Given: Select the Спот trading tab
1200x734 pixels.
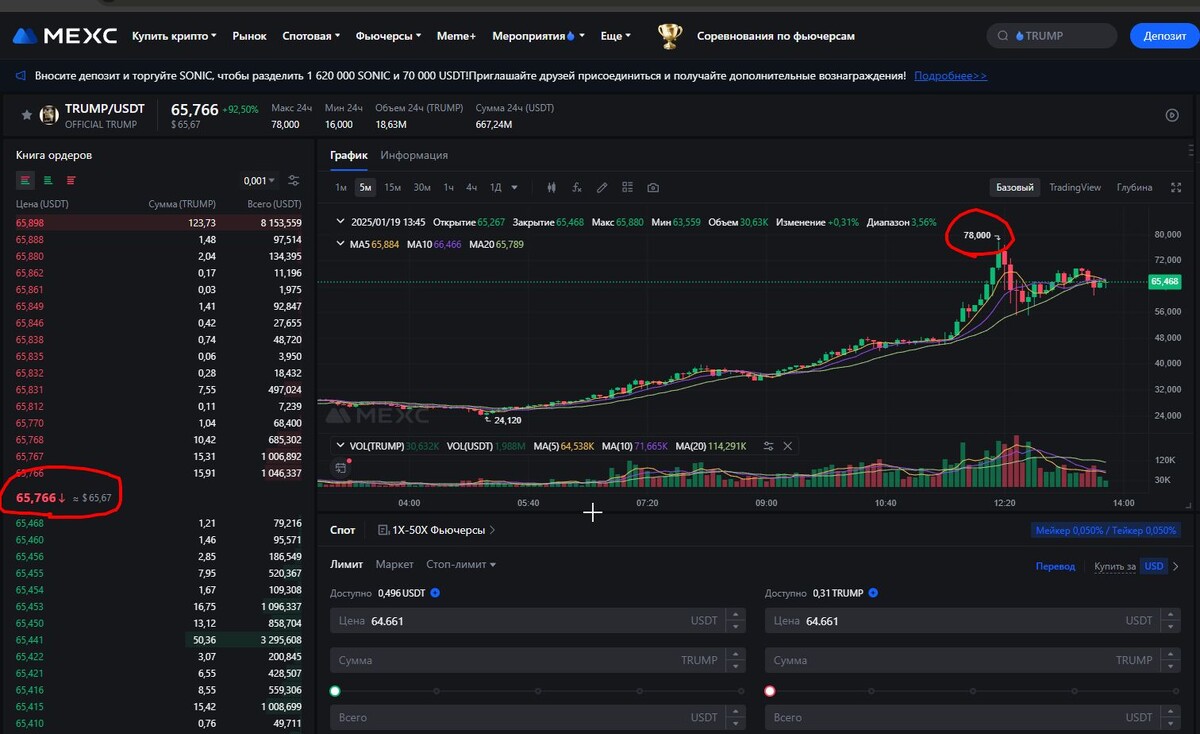Looking at the screenshot, I should coord(343,530).
